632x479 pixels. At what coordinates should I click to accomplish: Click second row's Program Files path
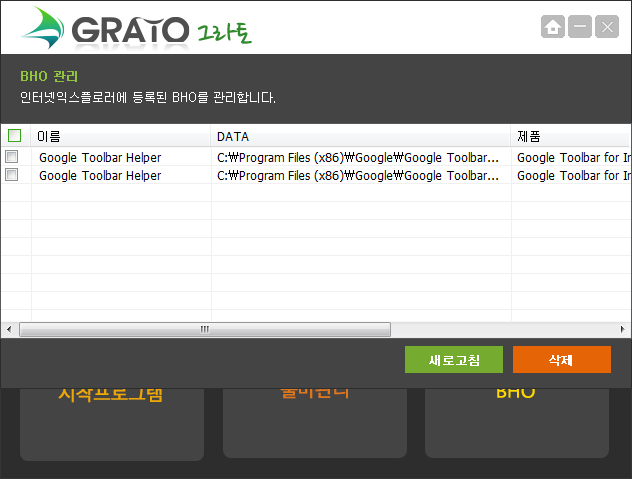coord(358,176)
